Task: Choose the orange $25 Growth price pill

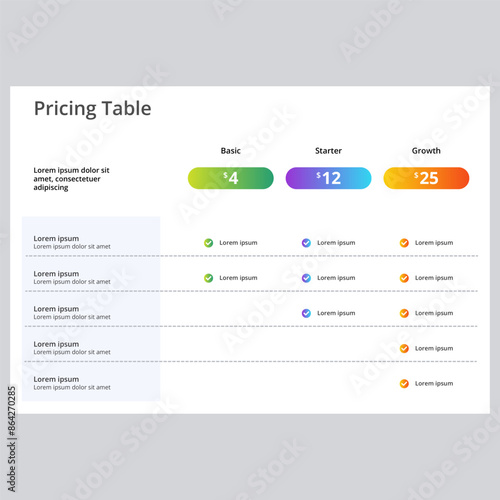Action: (426, 178)
